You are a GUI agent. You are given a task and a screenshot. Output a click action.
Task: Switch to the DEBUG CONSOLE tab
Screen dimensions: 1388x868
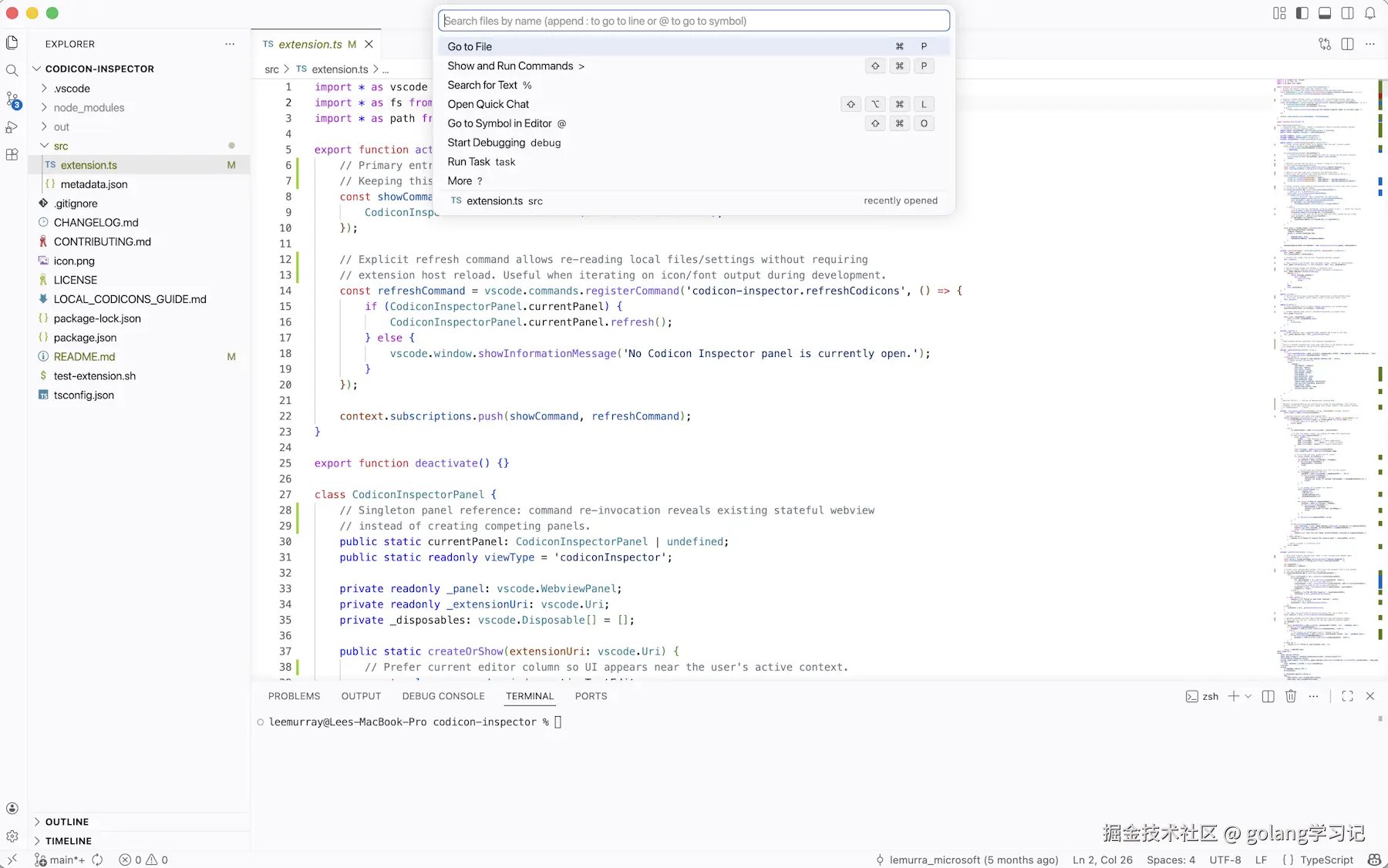[x=443, y=696]
